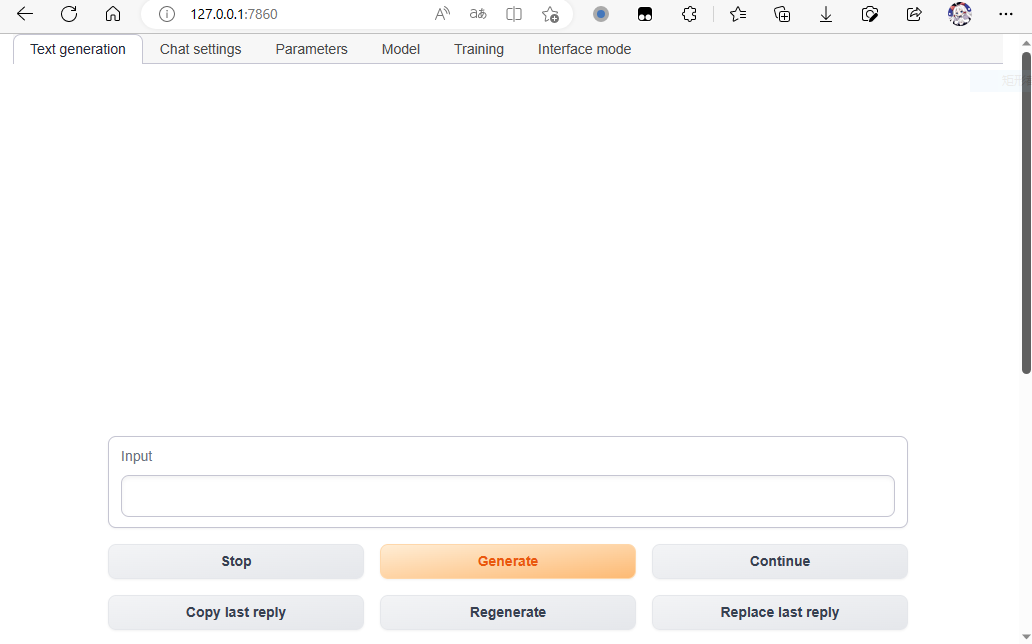Open the Downloads arrow icon

(x=826, y=14)
